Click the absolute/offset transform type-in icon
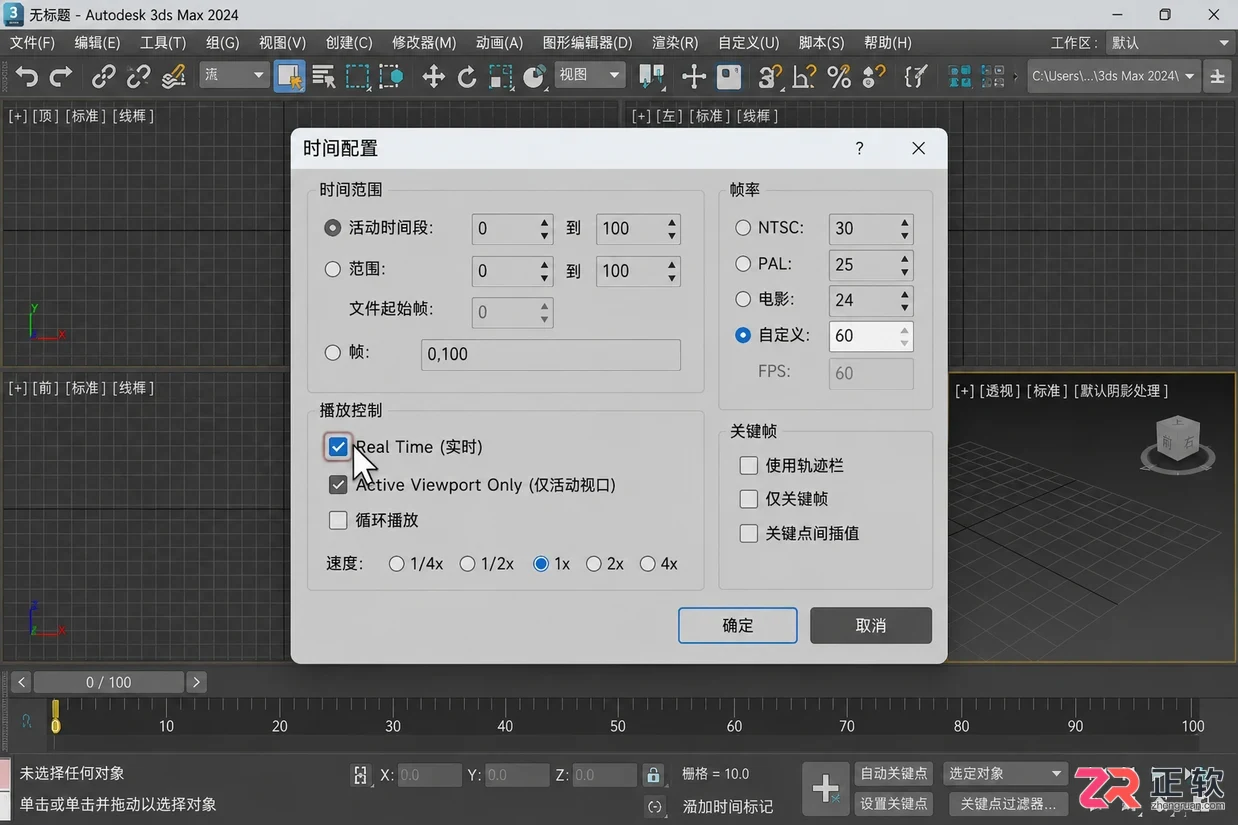This screenshot has width=1238, height=825. pos(361,775)
